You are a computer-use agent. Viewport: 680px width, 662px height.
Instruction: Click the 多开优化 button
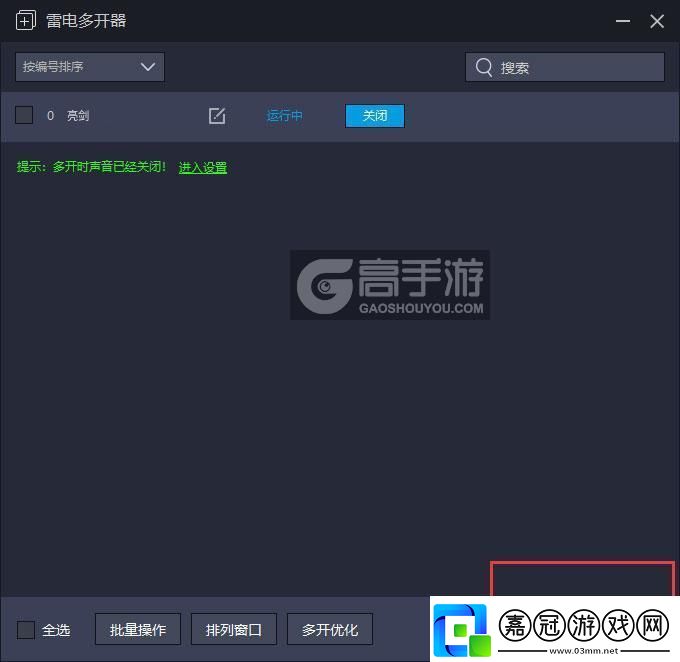(330, 629)
